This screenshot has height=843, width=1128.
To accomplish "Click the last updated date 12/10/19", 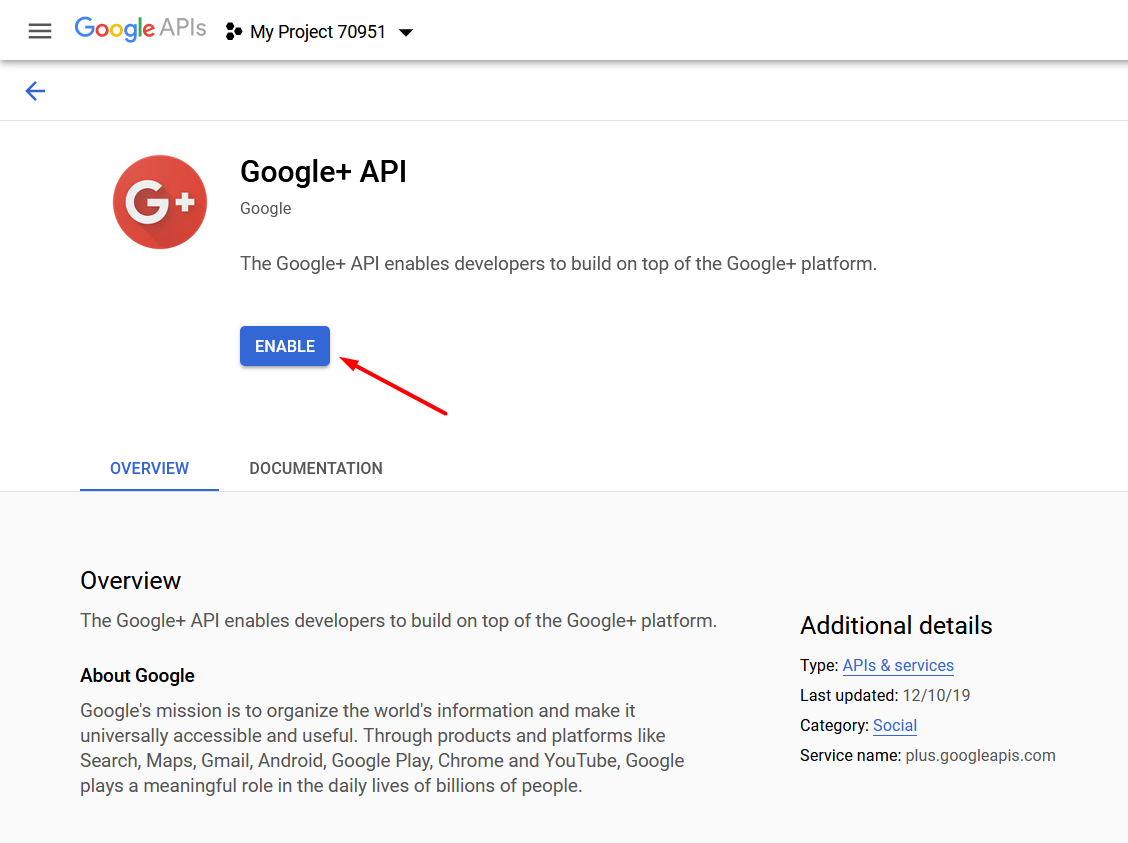I will (936, 696).
